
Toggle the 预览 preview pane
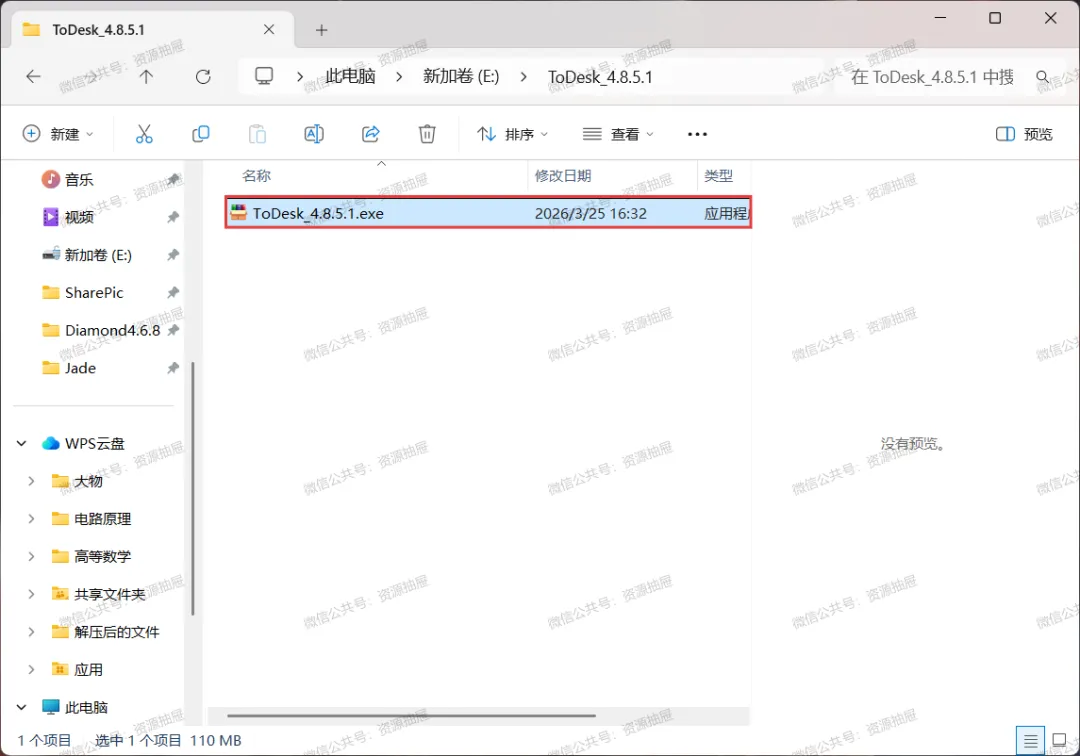coord(1024,134)
